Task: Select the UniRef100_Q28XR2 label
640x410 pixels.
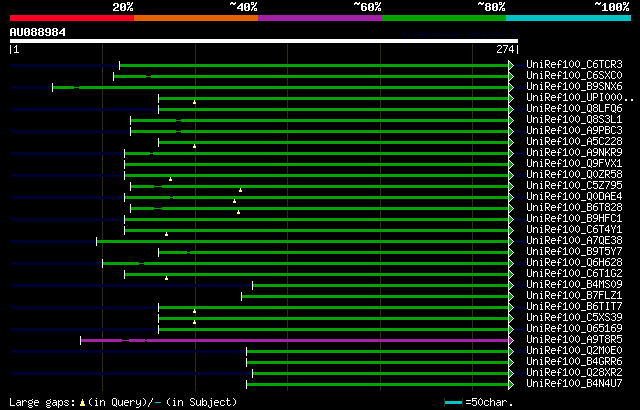Action: tap(574, 373)
